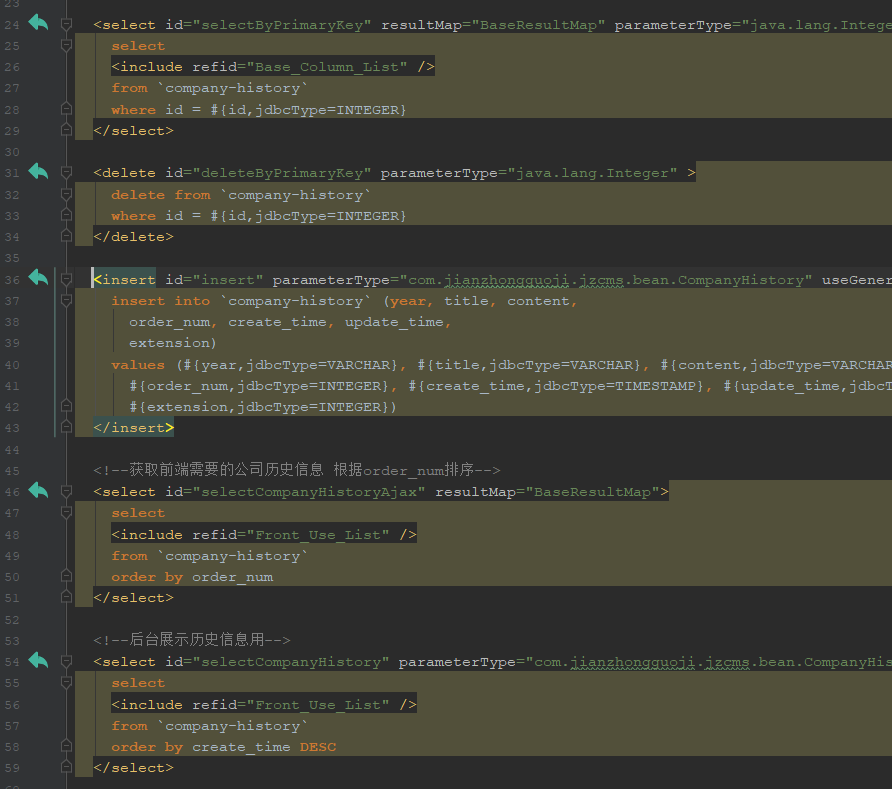The height and width of the screenshot is (789, 892).
Task: Collapse the deleteByPrimaryKey delete block
Action: (67, 172)
